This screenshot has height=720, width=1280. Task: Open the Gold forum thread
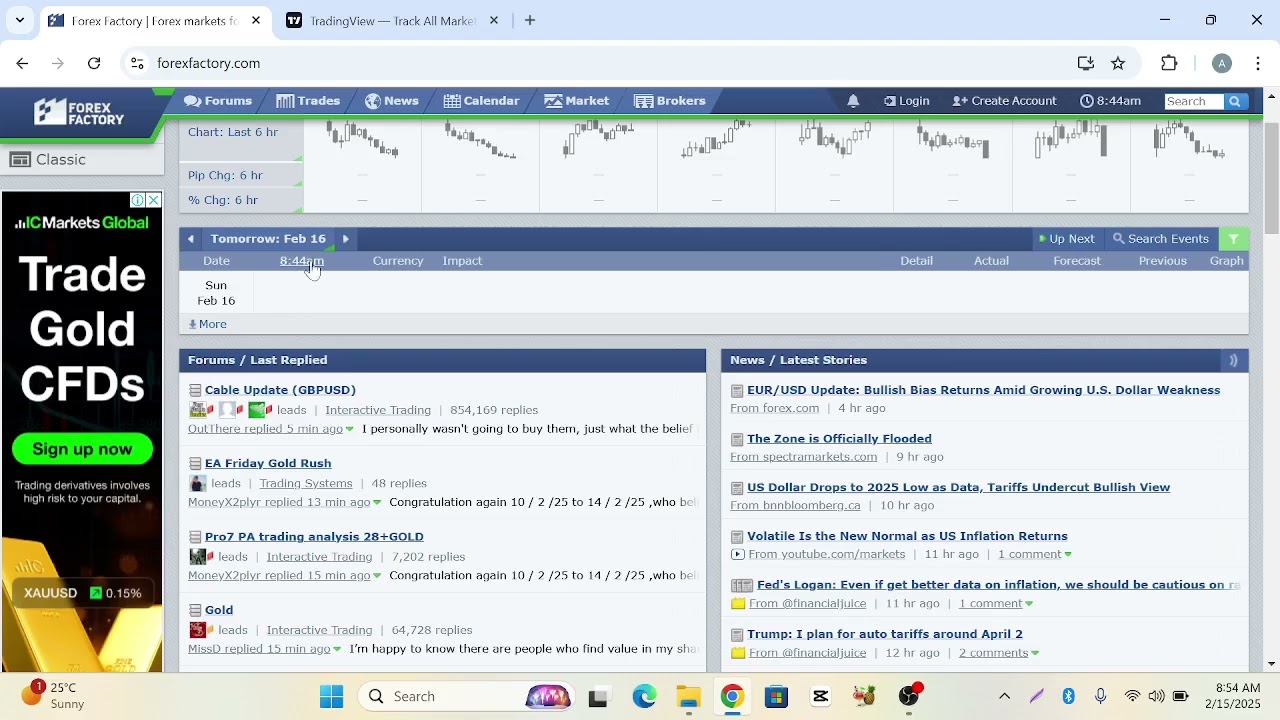click(219, 610)
